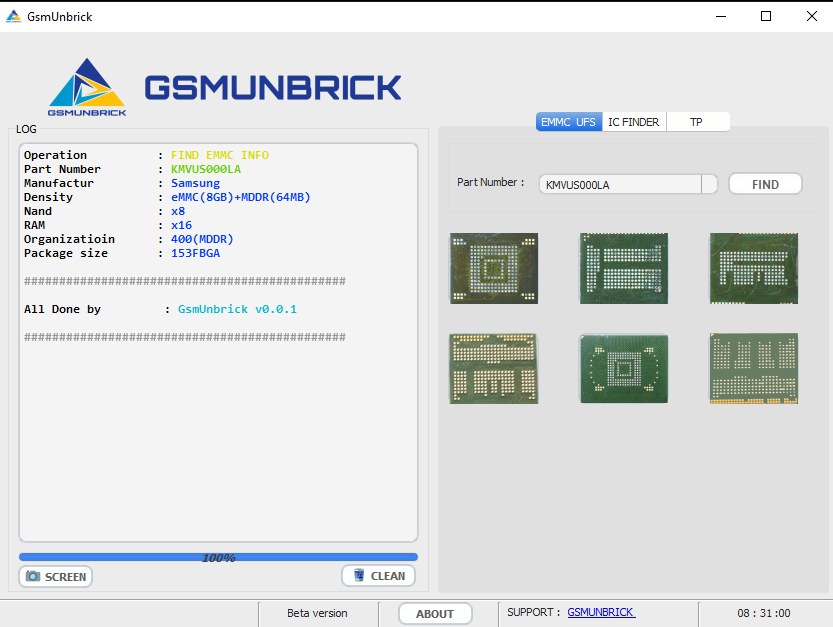Open the ABOUT dialog
Image resolution: width=833 pixels, height=627 pixels.
coord(435,614)
